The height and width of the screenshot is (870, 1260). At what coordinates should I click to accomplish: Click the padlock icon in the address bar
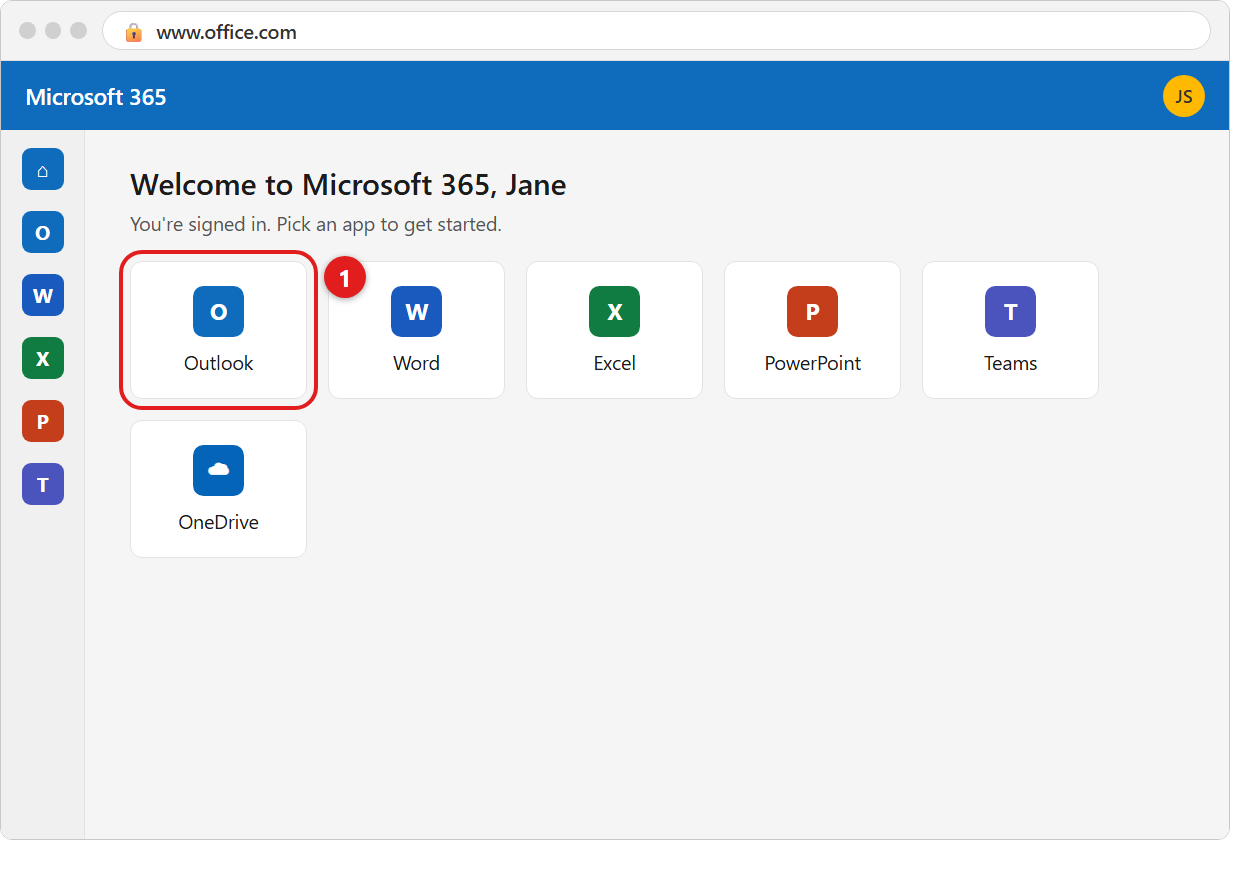pyautogui.click(x=134, y=32)
